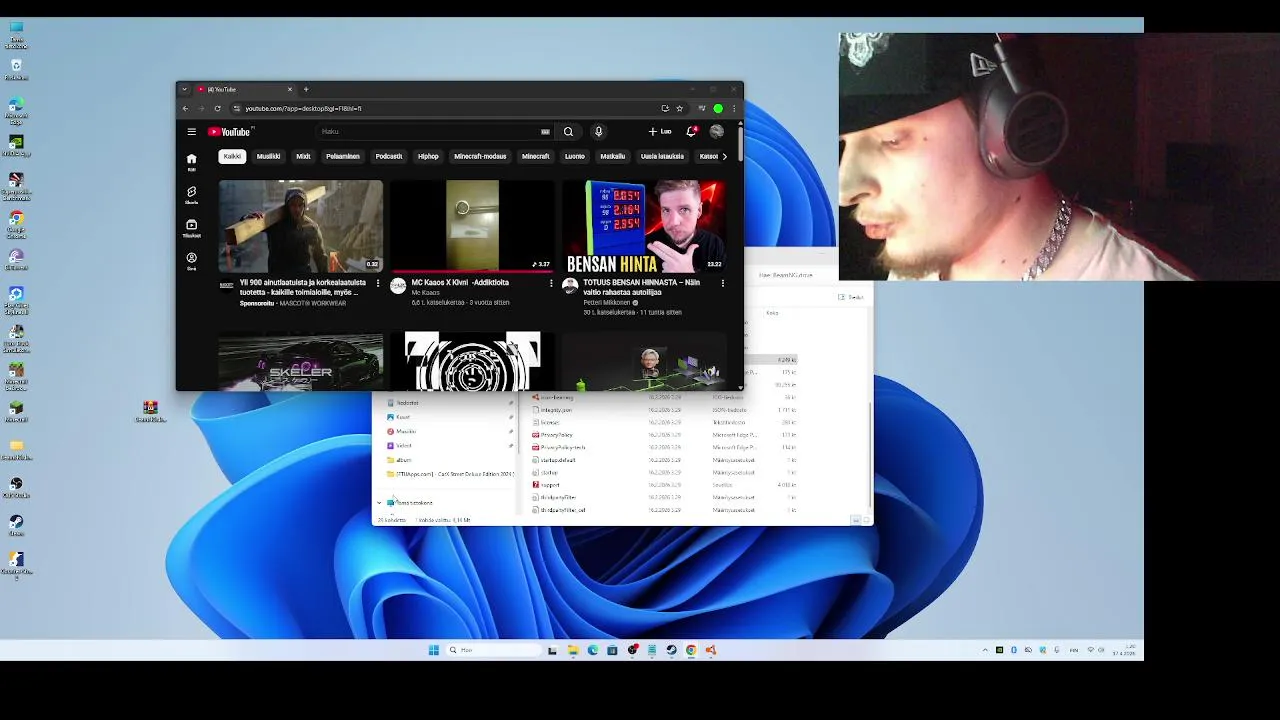Start voice search with microphone icon
Viewport: 1280px width, 720px height.
(x=598, y=132)
